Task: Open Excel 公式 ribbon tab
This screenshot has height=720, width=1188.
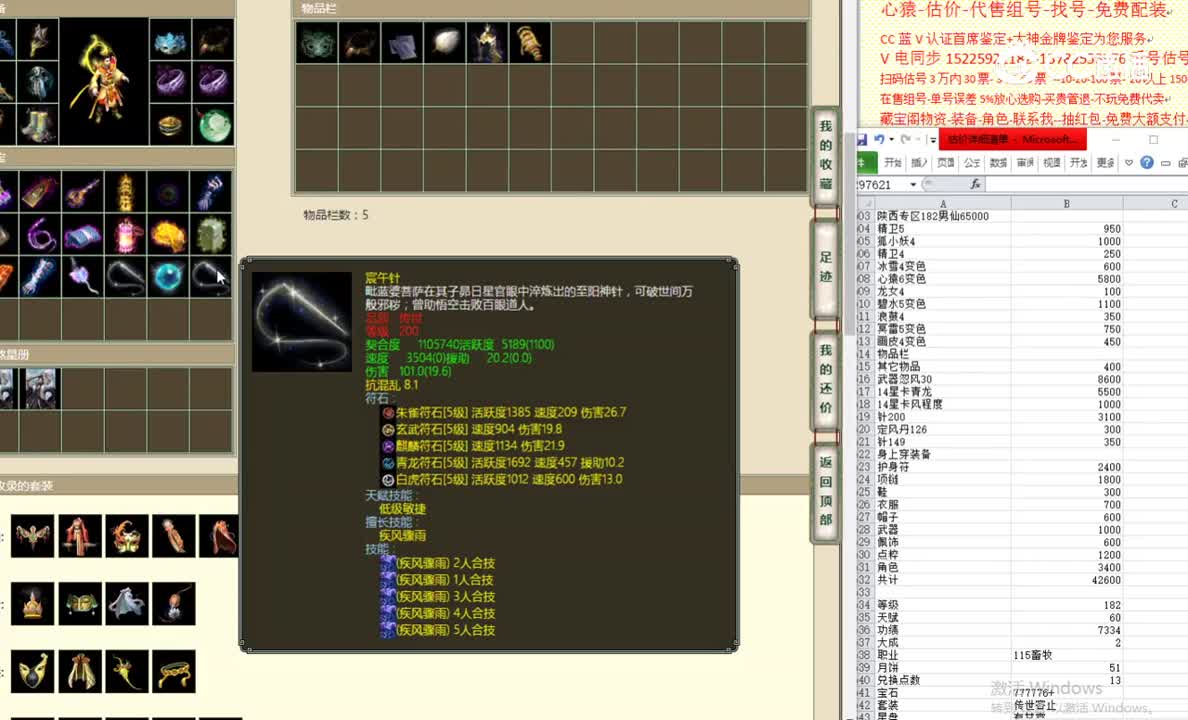Action: [x=972, y=163]
